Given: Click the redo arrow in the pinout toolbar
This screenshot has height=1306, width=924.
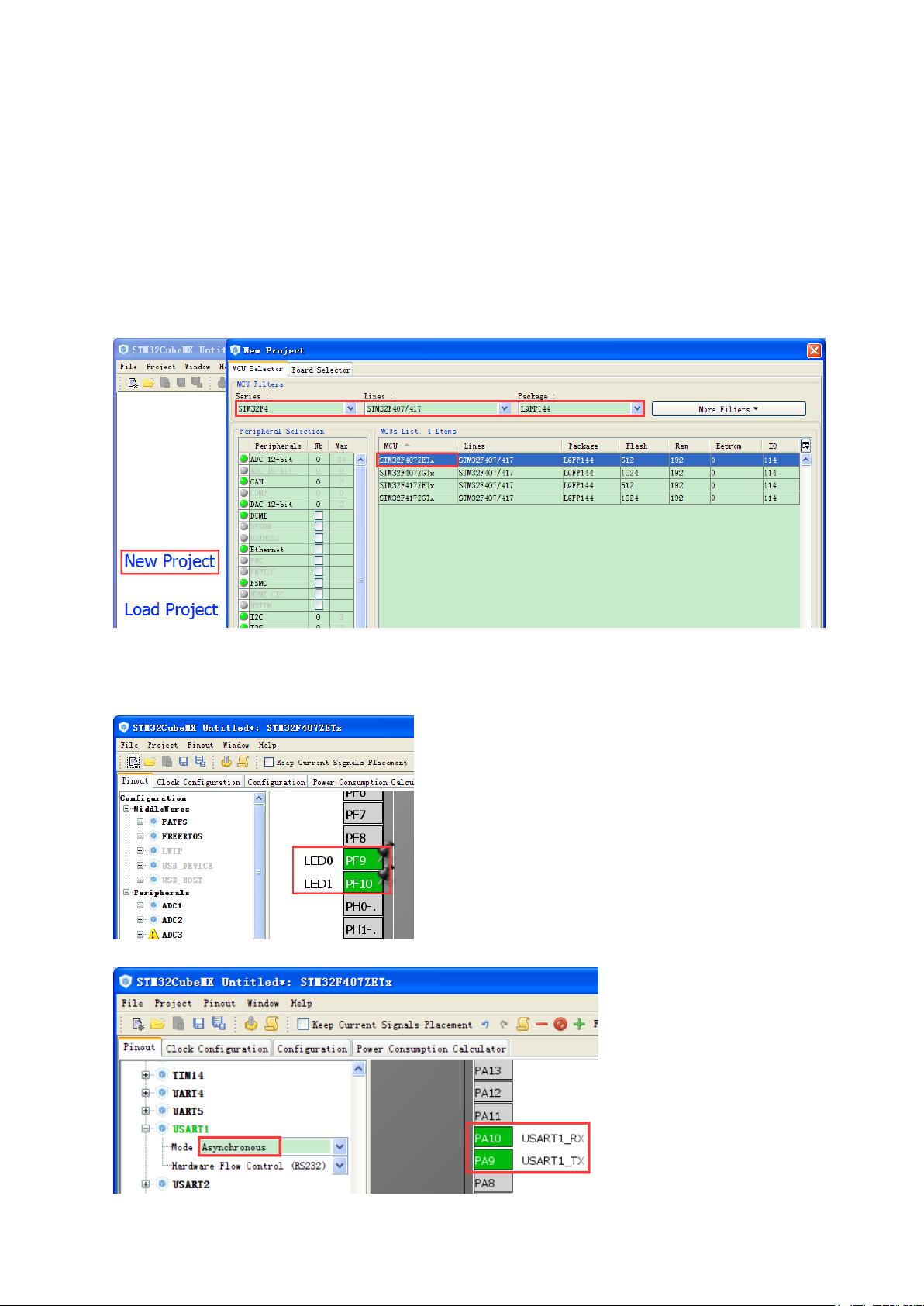Looking at the screenshot, I should (x=504, y=1025).
